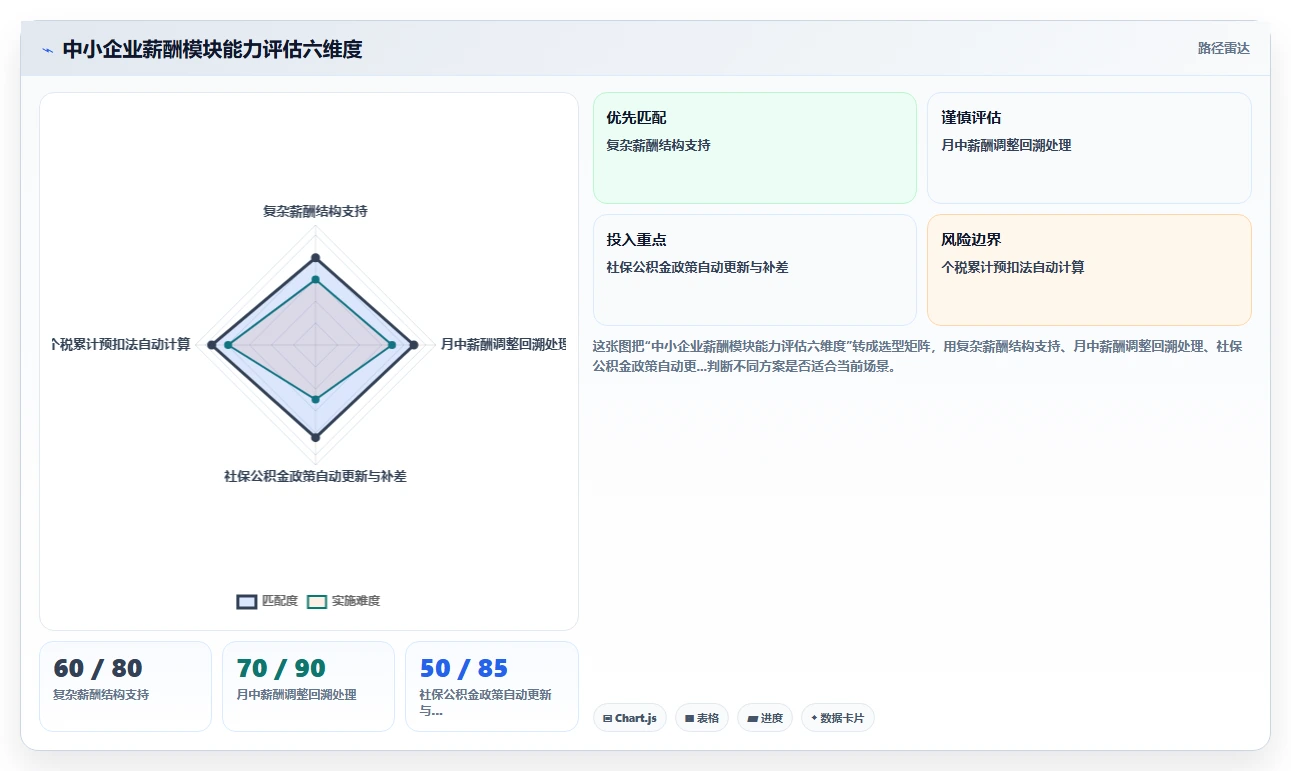
Task: Click the 60 / 80 stat card
Action: pyautogui.click(x=126, y=686)
